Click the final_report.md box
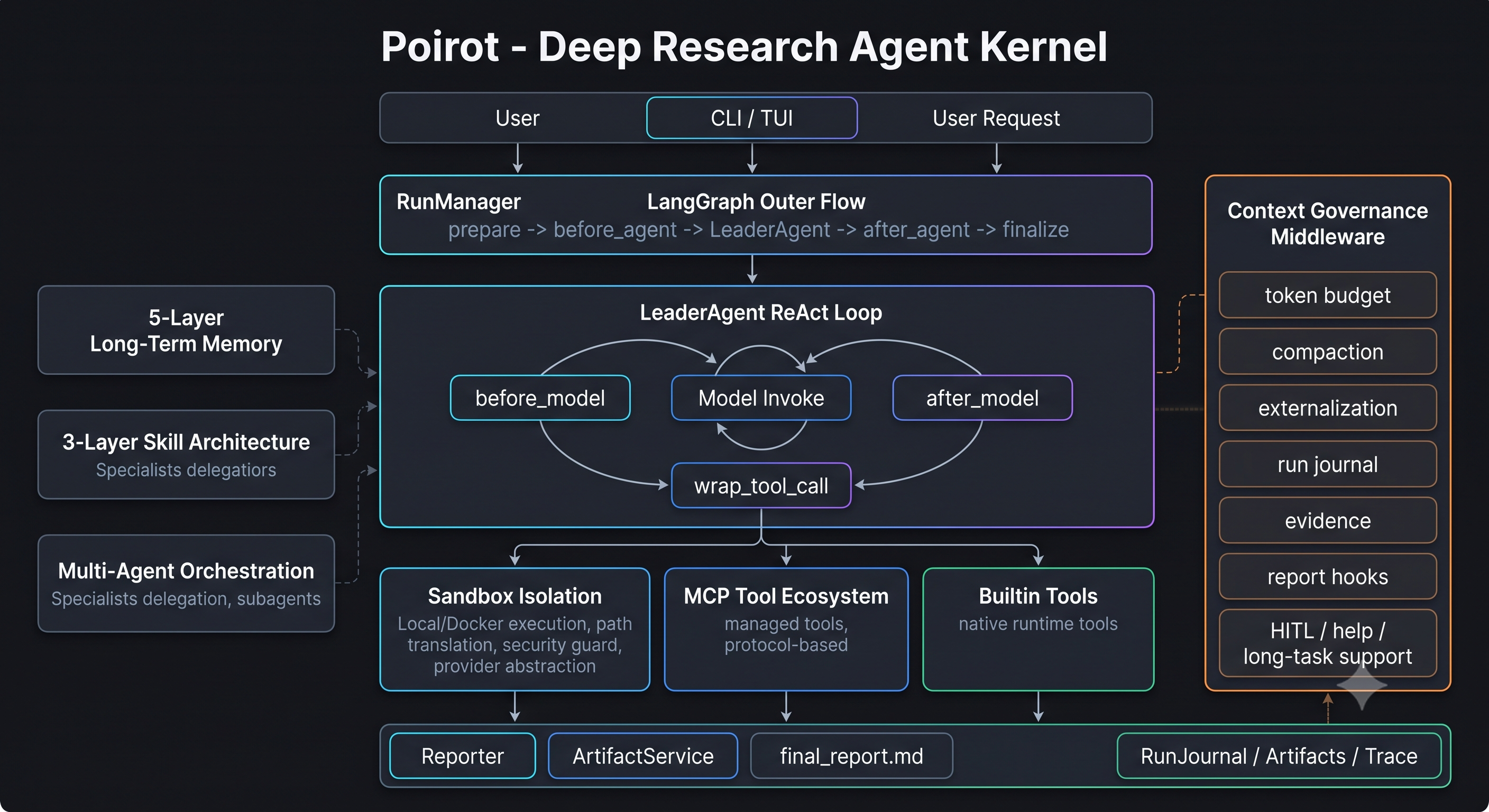The height and width of the screenshot is (812, 1489). click(851, 756)
